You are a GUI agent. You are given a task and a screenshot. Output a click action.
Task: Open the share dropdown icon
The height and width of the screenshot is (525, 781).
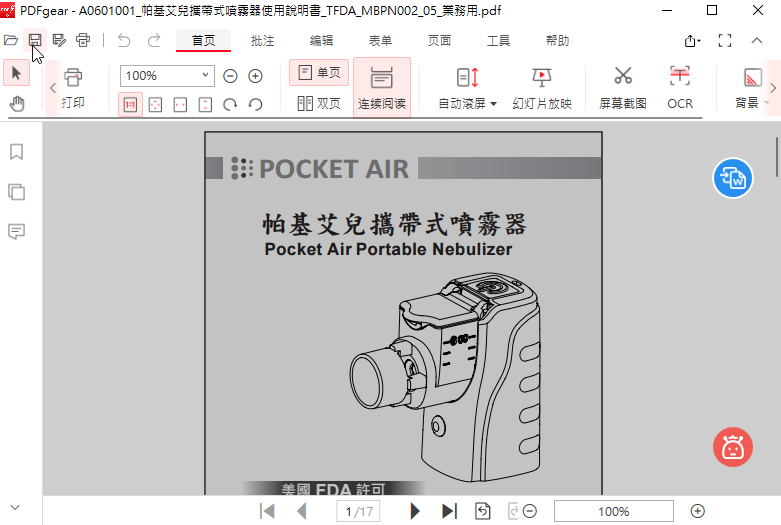tap(692, 41)
